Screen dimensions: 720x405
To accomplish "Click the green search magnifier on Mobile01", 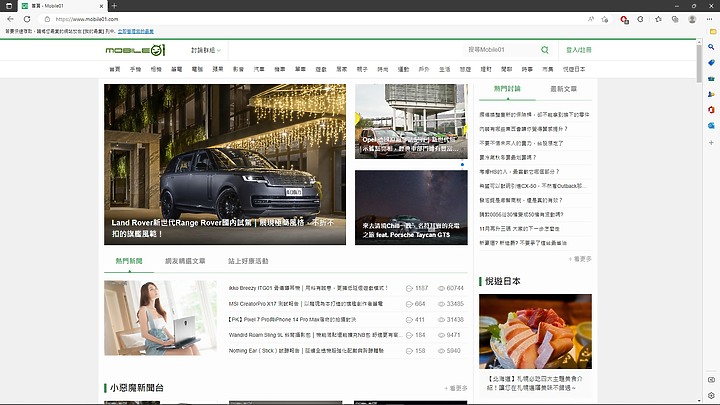I will 545,50.
